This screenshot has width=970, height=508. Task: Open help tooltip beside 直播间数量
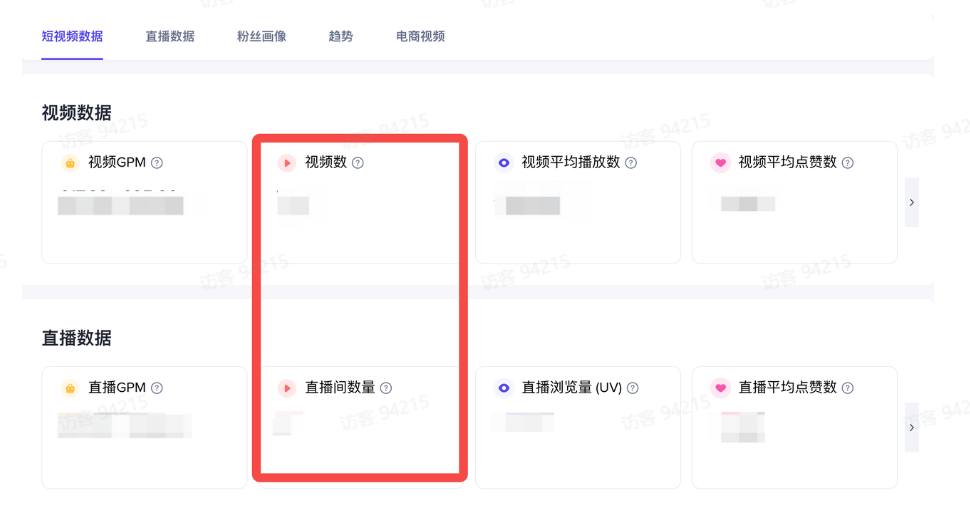pos(386,388)
